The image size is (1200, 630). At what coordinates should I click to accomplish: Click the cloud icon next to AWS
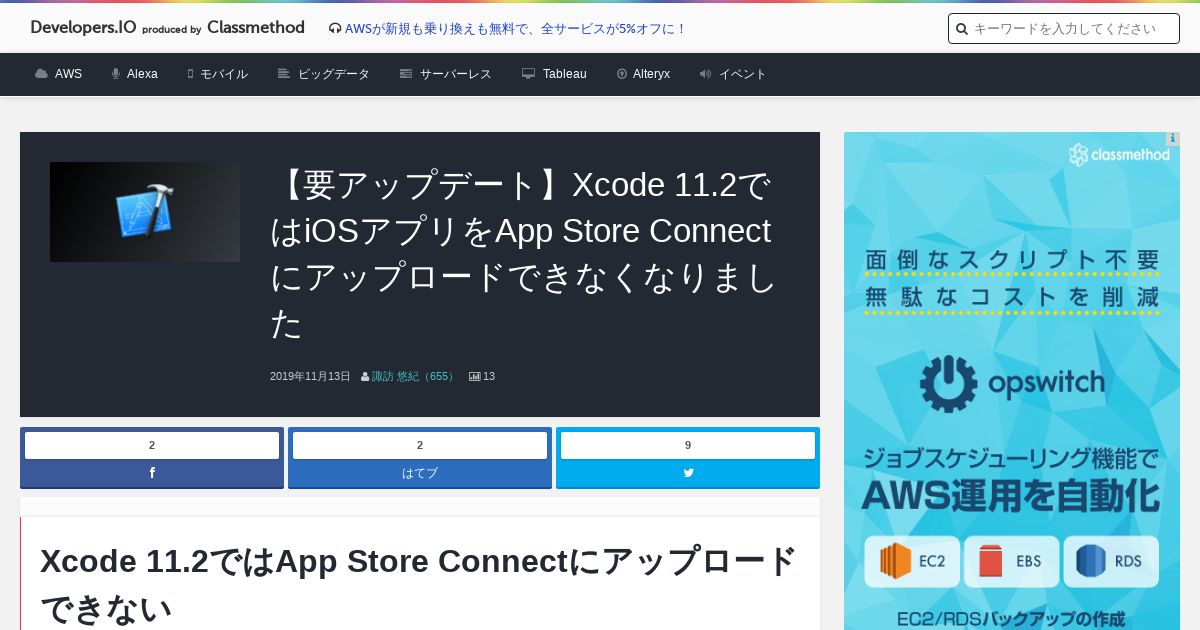point(41,74)
